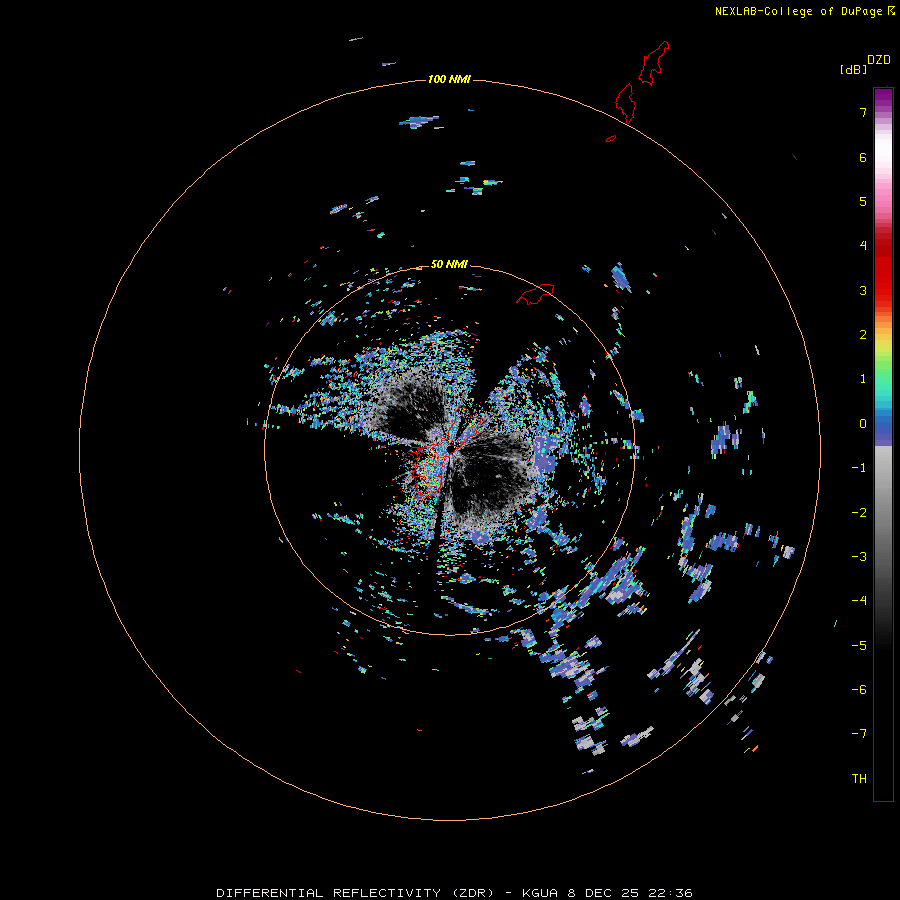Click the 0 dB value on color scale
The image size is (900, 900).
(x=863, y=424)
